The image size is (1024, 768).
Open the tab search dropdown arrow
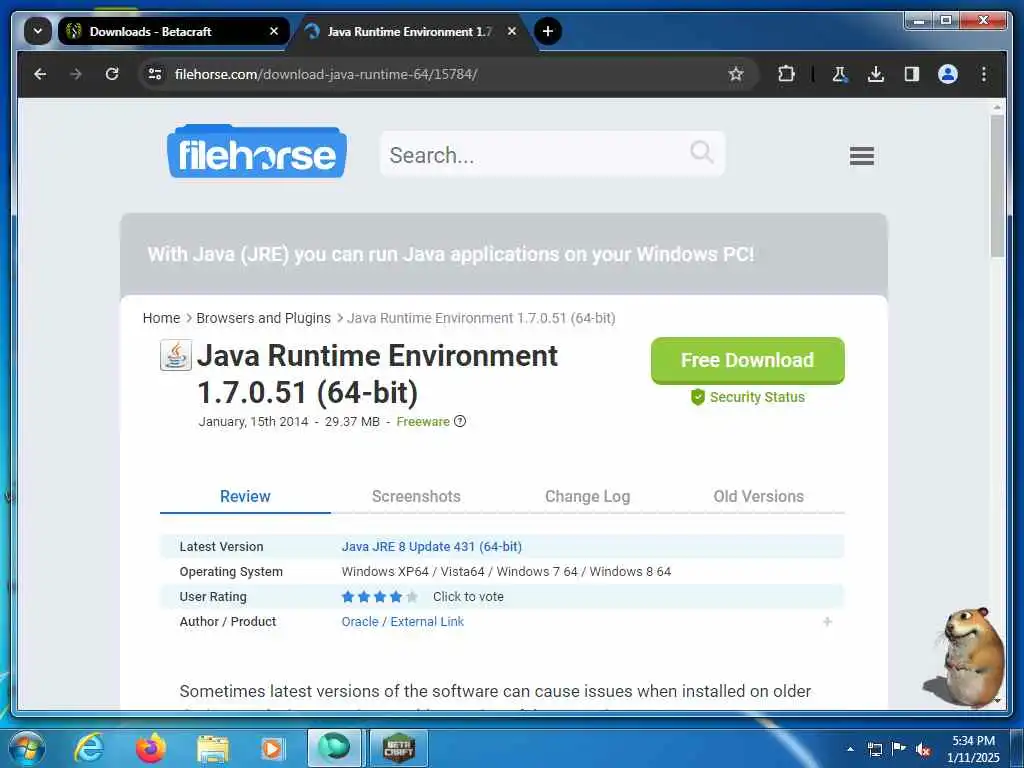pyautogui.click(x=38, y=31)
